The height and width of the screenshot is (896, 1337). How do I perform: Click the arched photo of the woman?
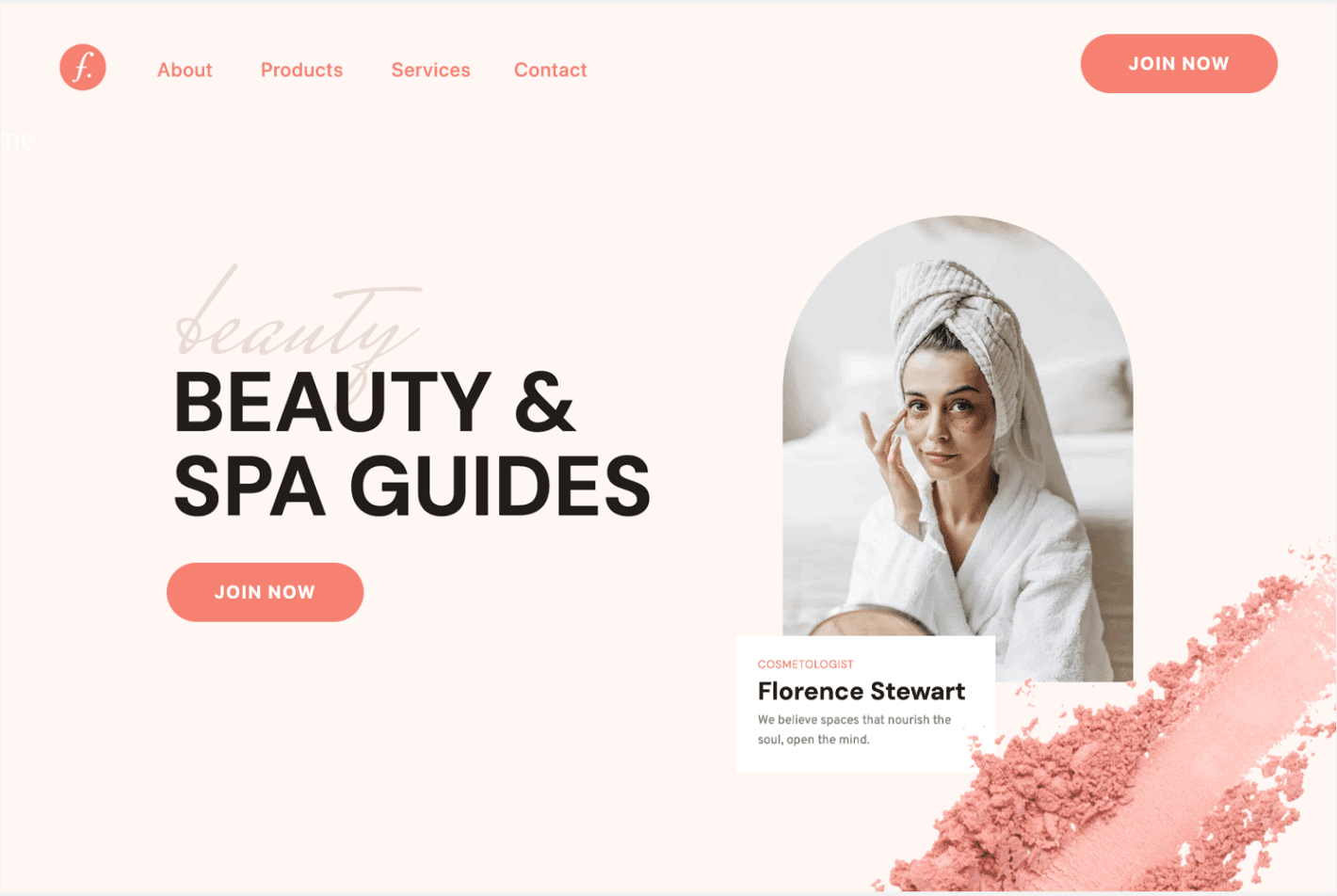(x=958, y=448)
